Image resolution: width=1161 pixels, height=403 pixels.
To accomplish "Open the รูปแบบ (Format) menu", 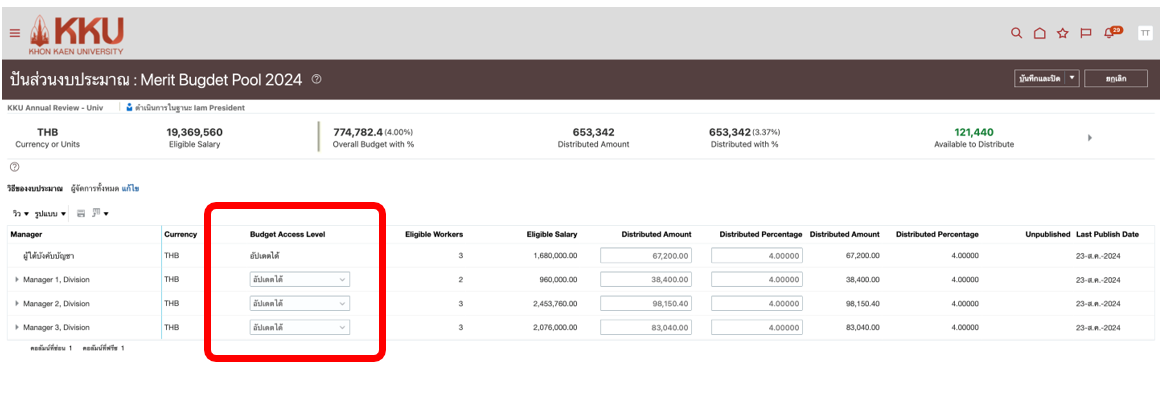I will [x=50, y=214].
